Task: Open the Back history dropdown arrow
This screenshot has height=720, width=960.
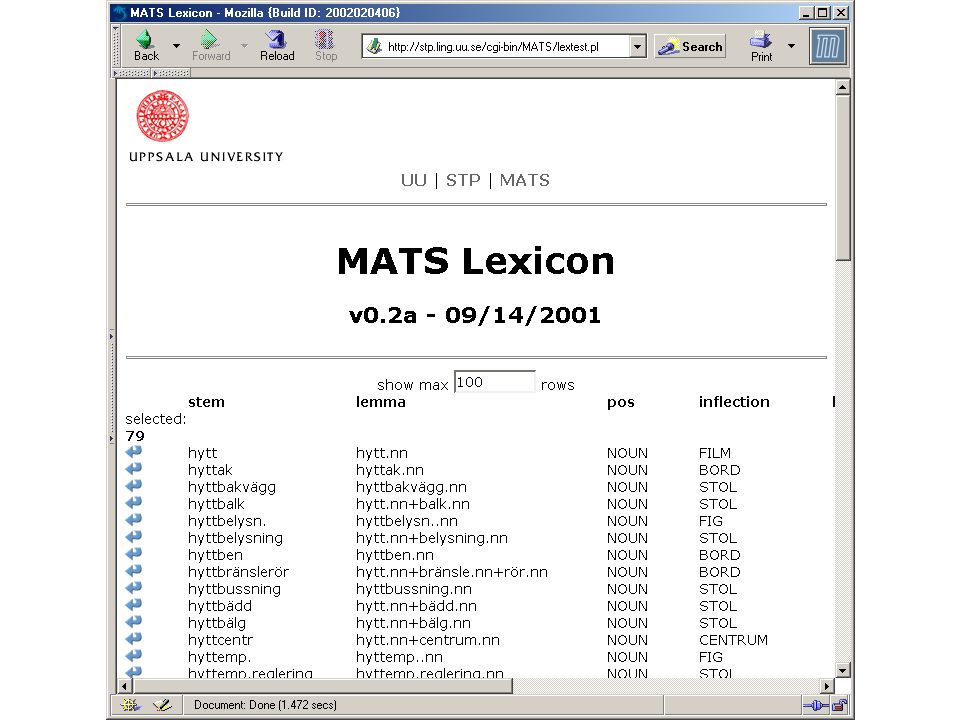Action: pos(176,46)
